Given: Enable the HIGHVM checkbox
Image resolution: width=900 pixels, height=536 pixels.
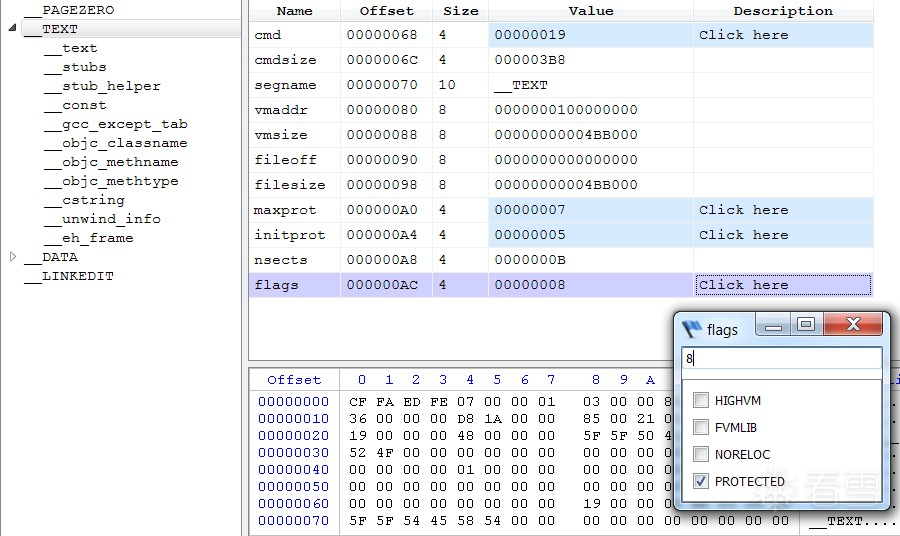Looking at the screenshot, I should [701, 401].
